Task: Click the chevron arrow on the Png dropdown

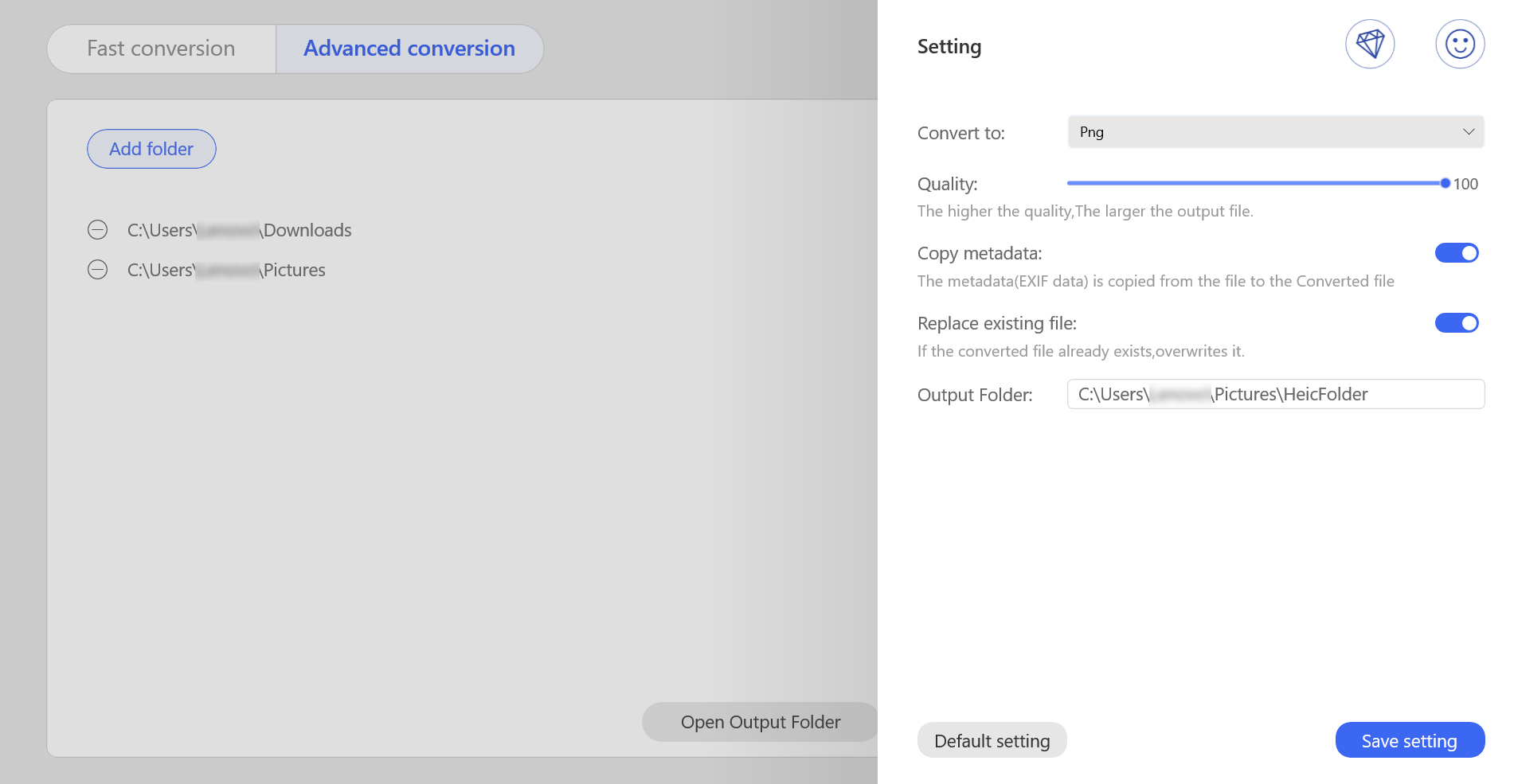Action: click(1469, 132)
